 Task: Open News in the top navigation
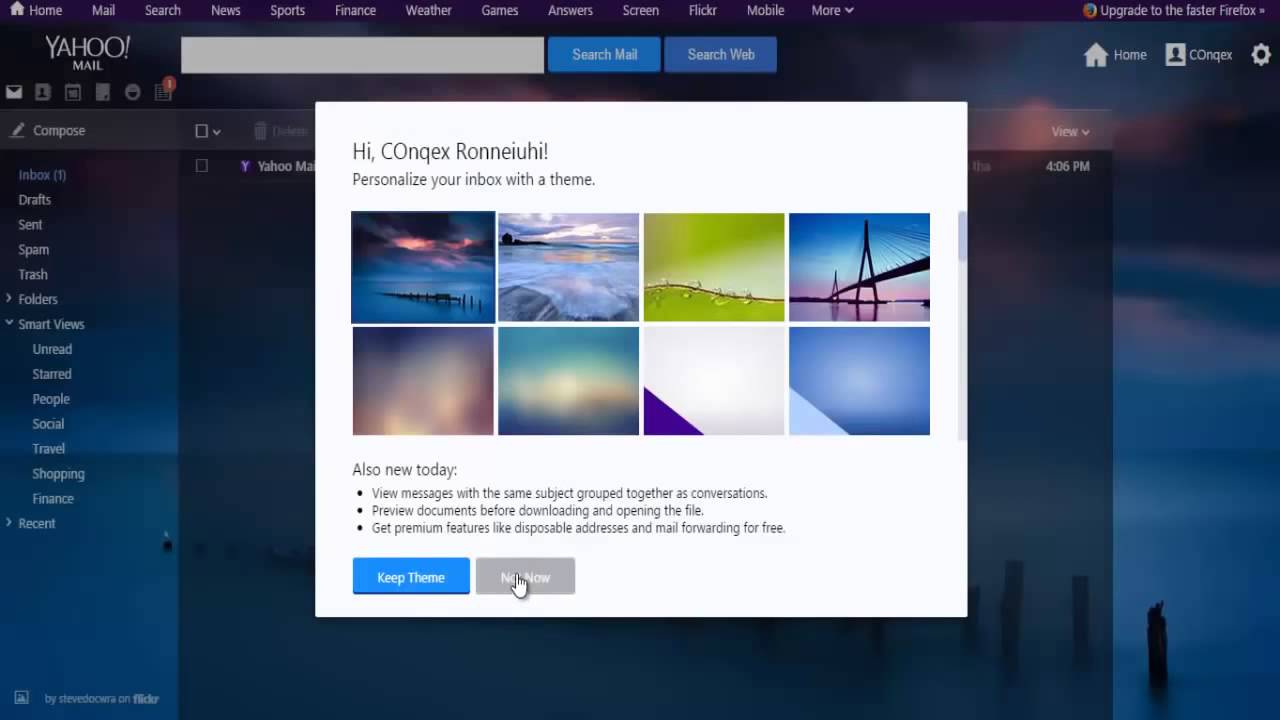coord(226,10)
